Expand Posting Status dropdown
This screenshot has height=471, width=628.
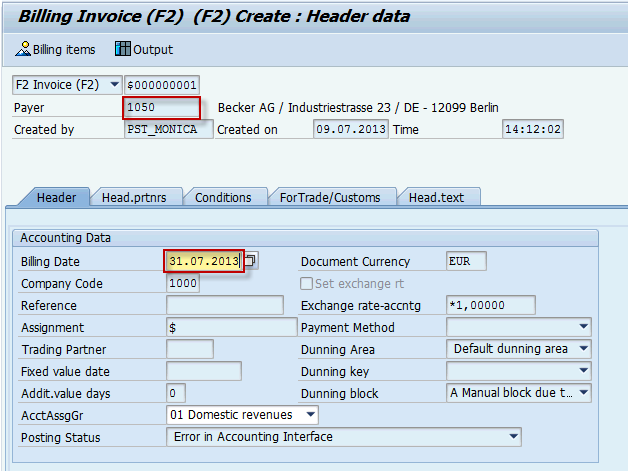coord(513,437)
